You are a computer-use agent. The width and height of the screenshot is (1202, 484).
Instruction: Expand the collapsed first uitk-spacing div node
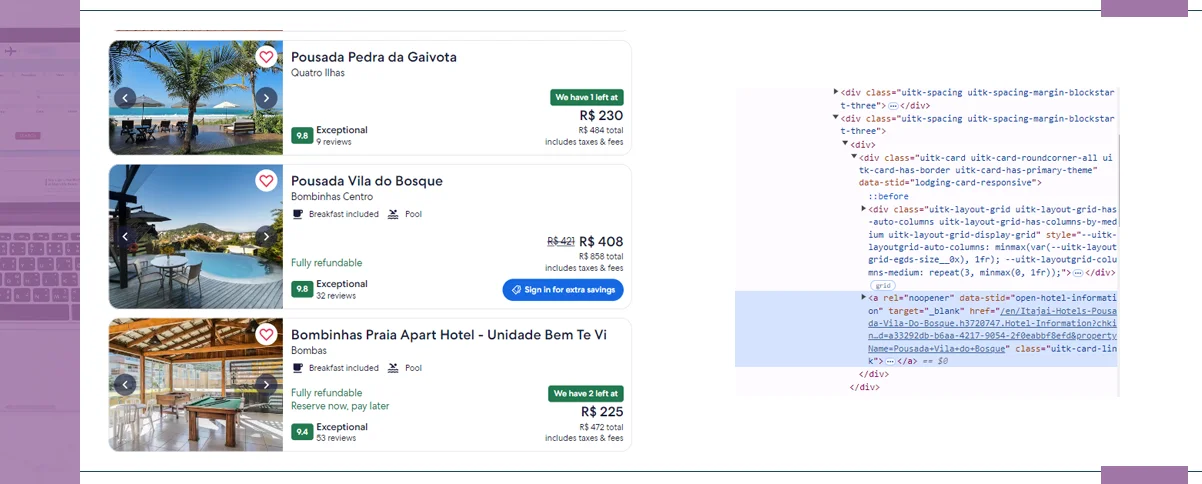(836, 92)
